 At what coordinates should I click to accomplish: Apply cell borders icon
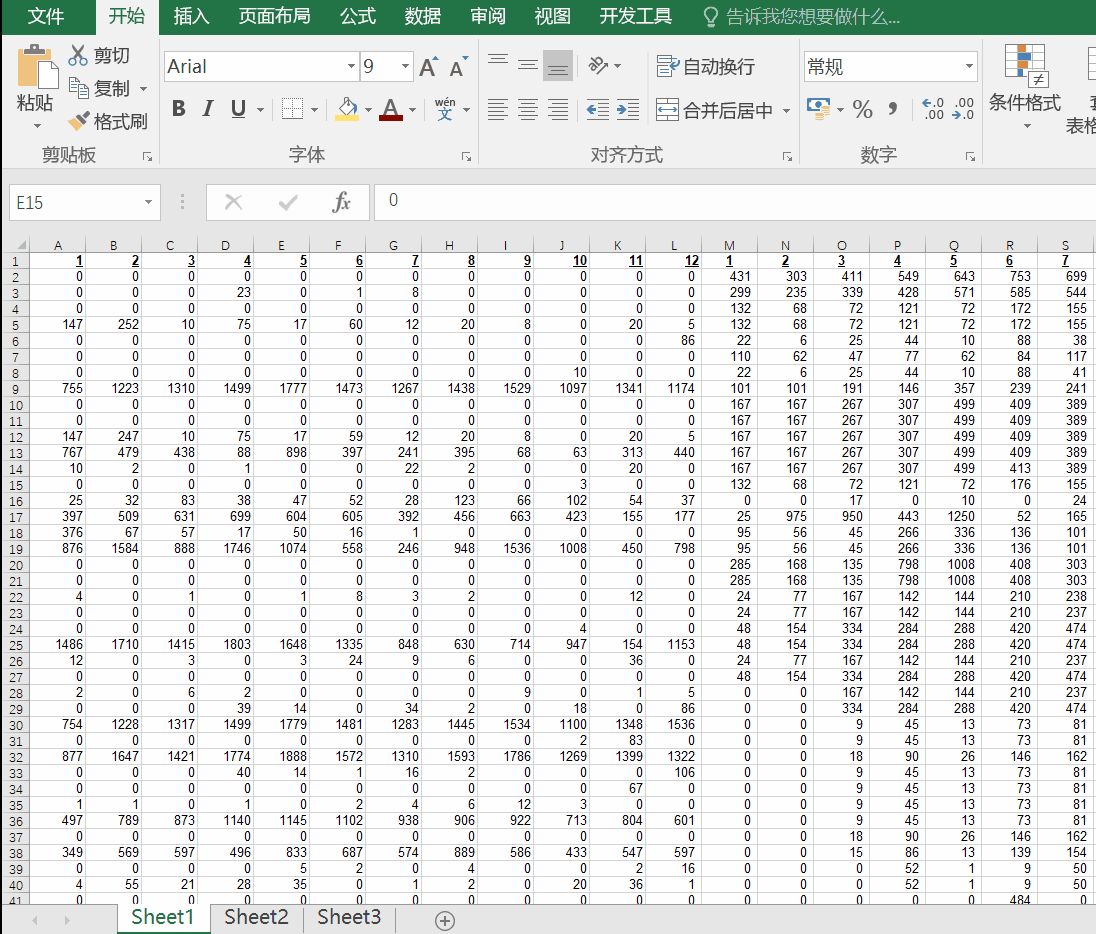click(292, 108)
